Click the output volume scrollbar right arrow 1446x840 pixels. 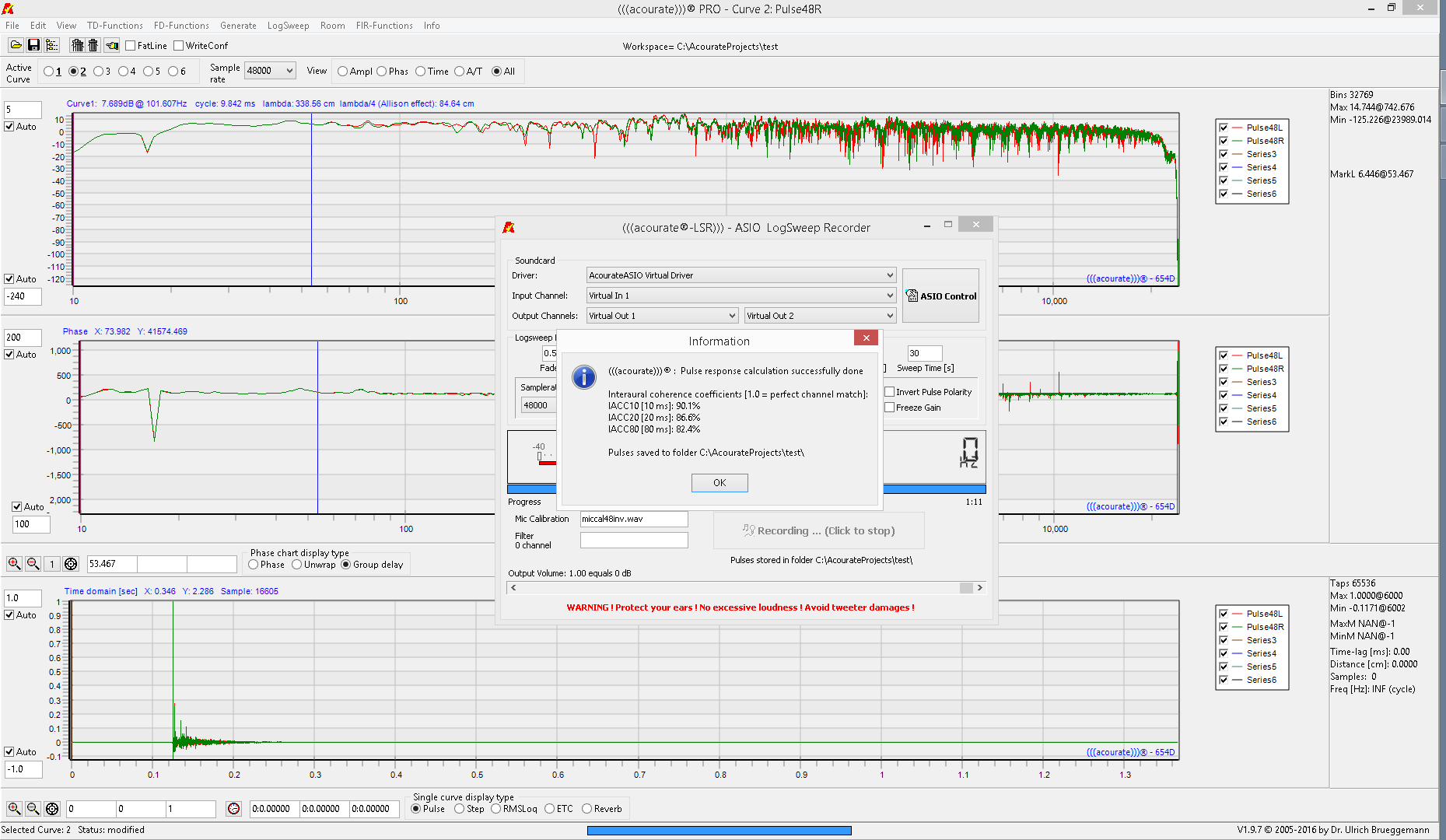coord(980,588)
